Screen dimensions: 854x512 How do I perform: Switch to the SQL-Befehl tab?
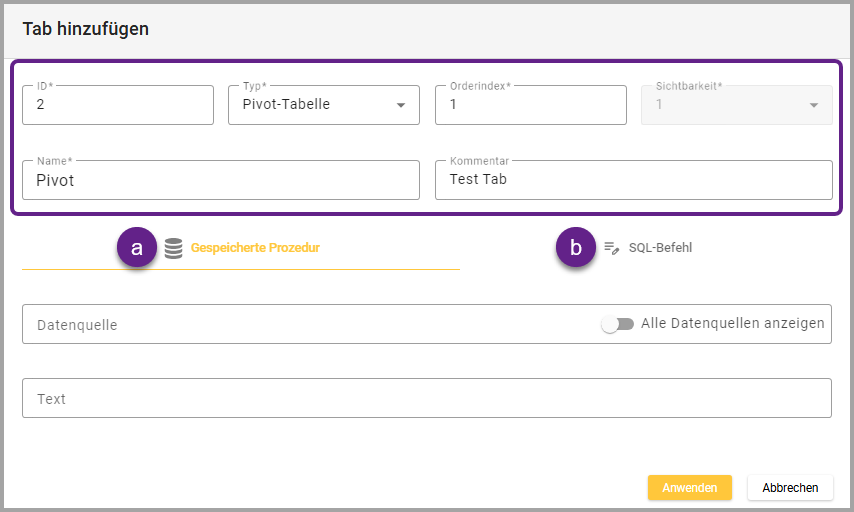[660, 248]
